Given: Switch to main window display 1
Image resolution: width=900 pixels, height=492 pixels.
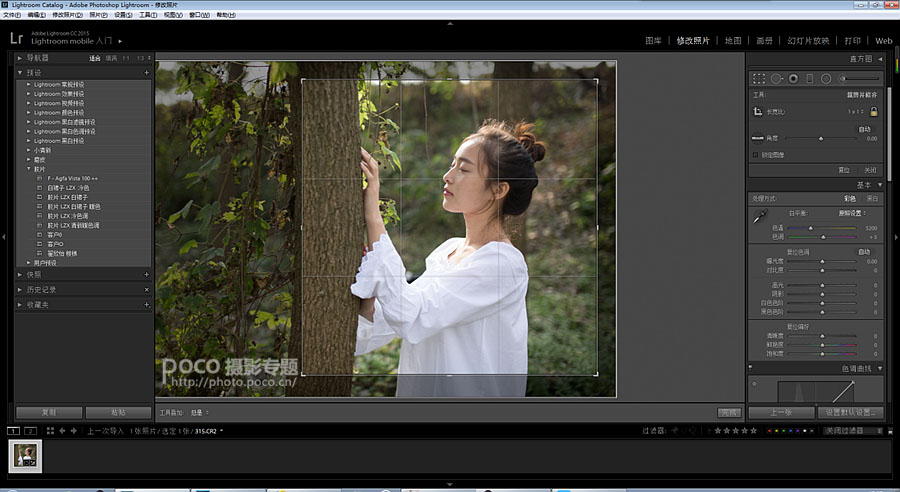Looking at the screenshot, I should 13,431.
